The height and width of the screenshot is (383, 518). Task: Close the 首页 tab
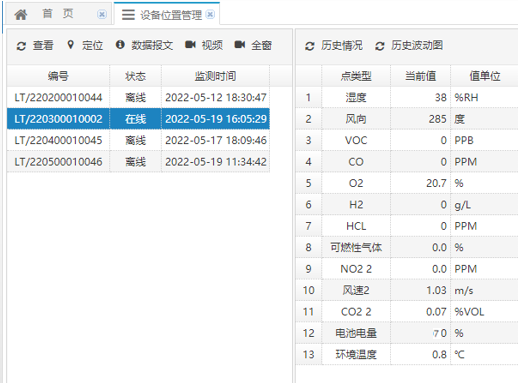[x=102, y=14]
